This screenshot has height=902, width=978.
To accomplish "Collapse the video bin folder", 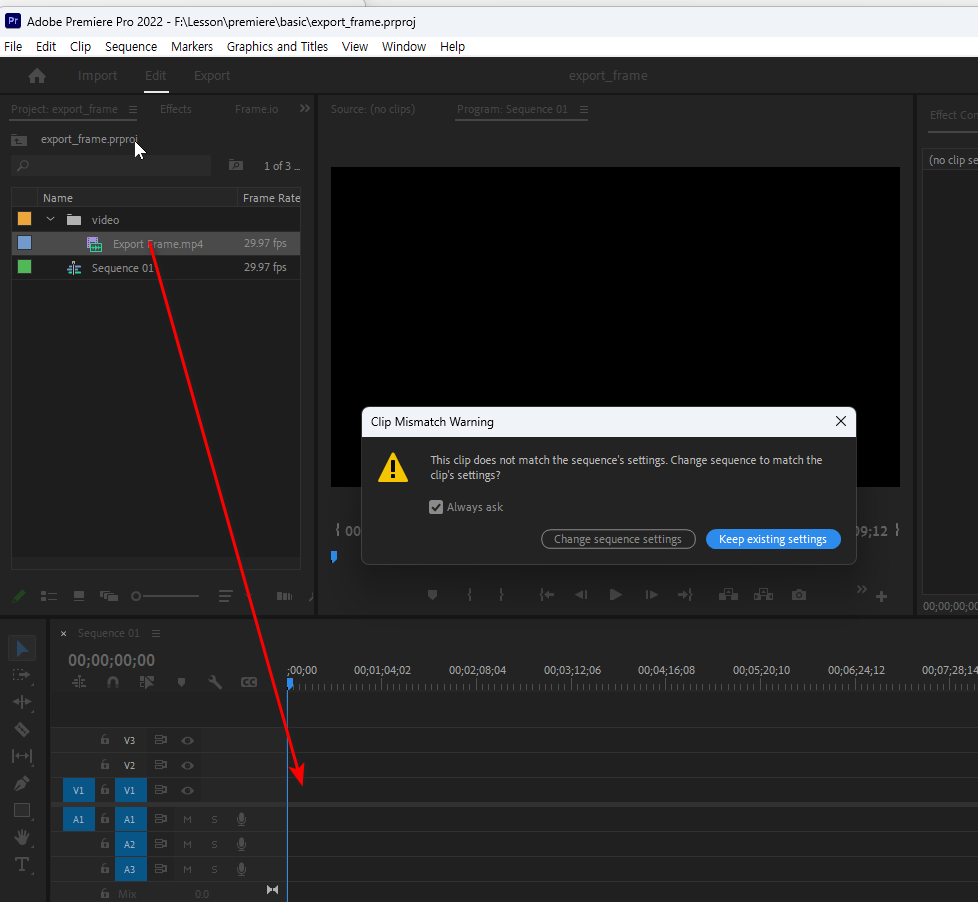I will tap(51, 220).
